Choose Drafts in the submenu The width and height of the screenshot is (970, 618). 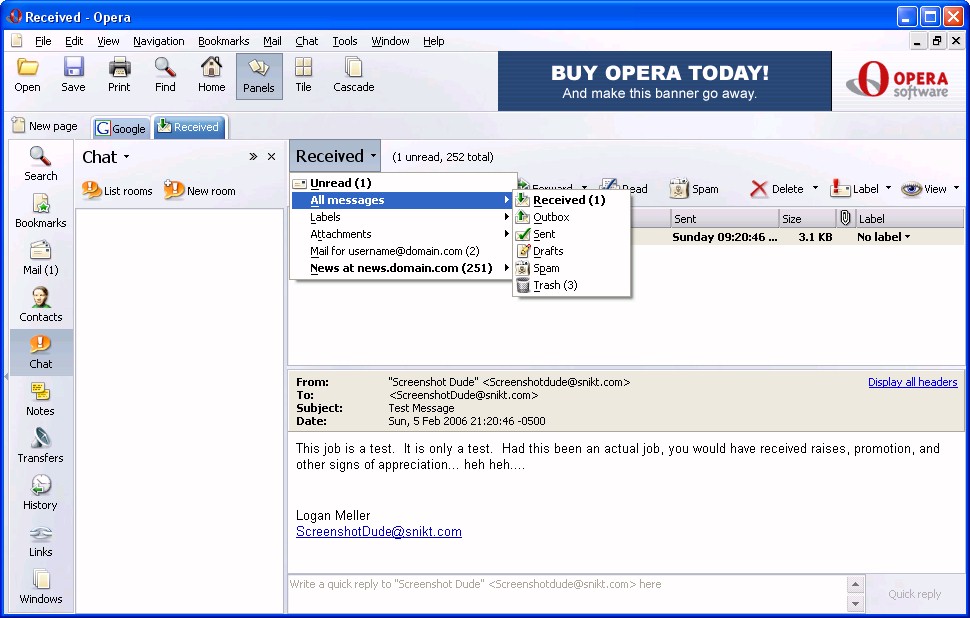tap(572, 251)
